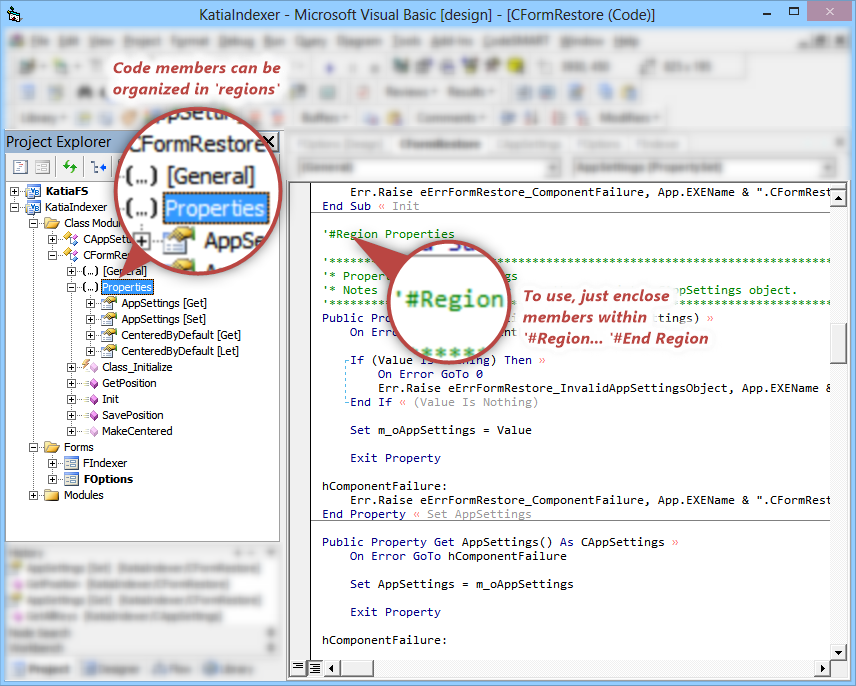Select the KatiaIndexer project label
Screen dimensions: 856x686
76,207
